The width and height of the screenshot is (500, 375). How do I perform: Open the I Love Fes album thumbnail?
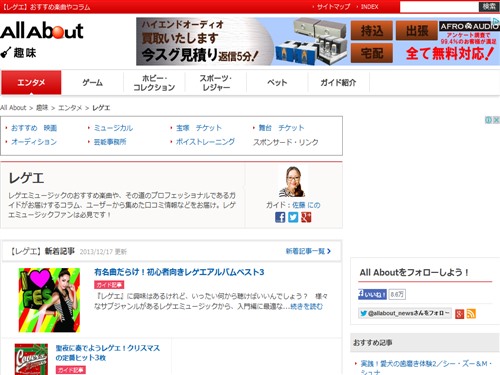49,300
